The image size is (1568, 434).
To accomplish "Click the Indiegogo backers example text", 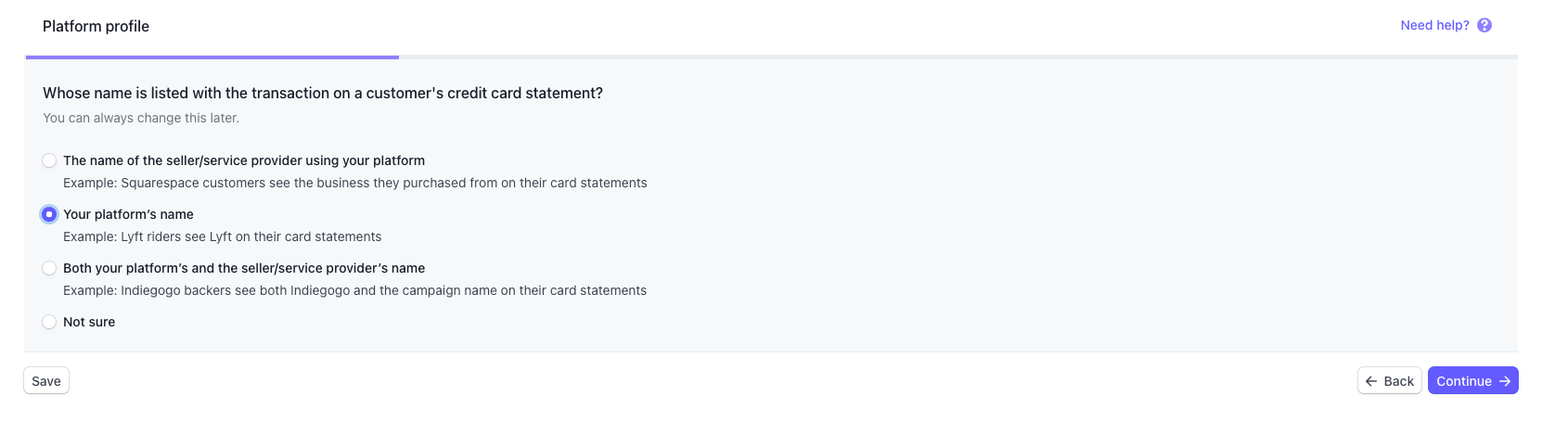I will (354, 290).
